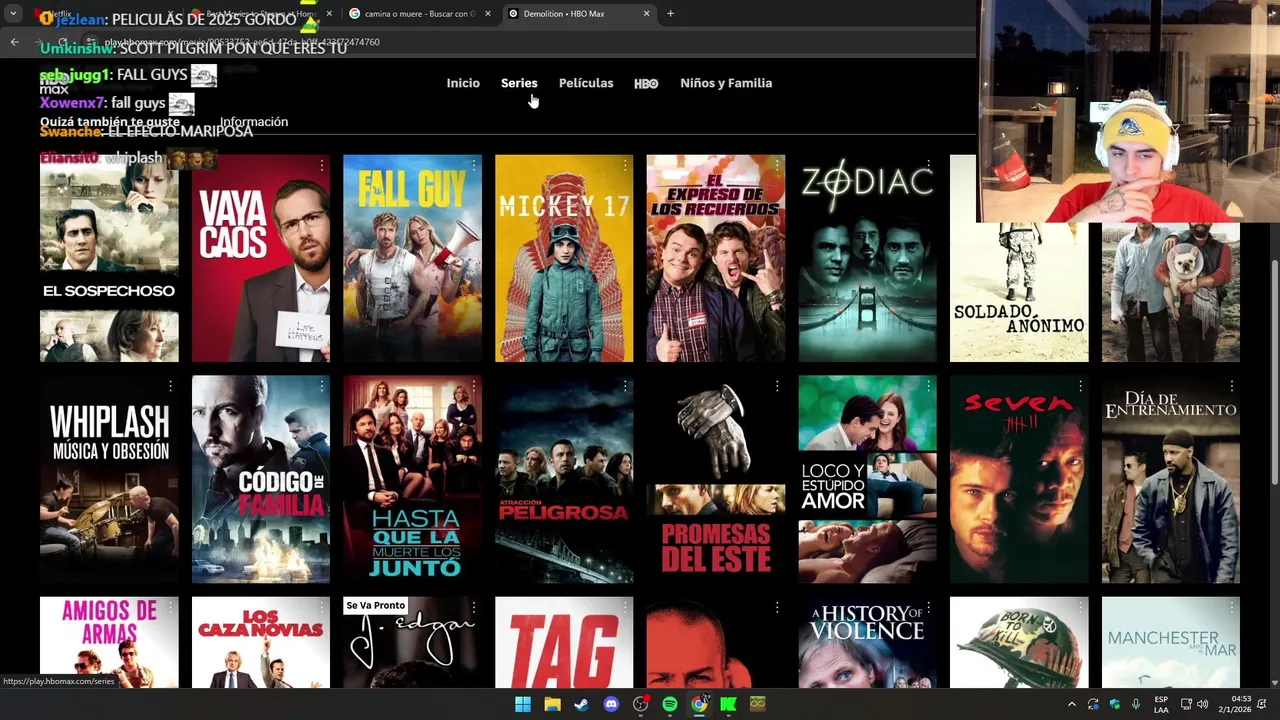Open Manchester by the Sea poster
The height and width of the screenshot is (720, 1280).
[x=1170, y=642]
